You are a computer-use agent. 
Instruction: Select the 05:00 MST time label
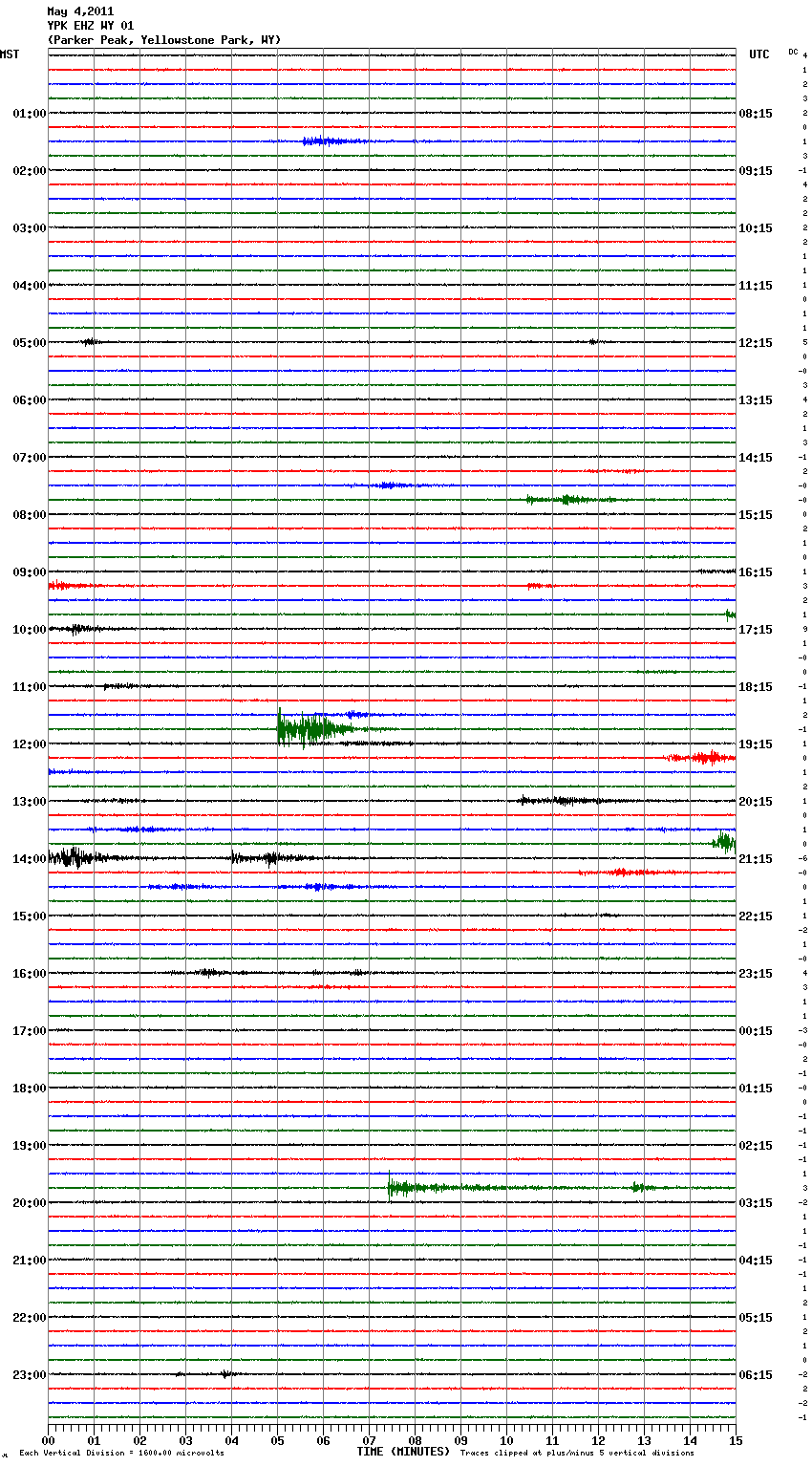pyautogui.click(x=29, y=342)
